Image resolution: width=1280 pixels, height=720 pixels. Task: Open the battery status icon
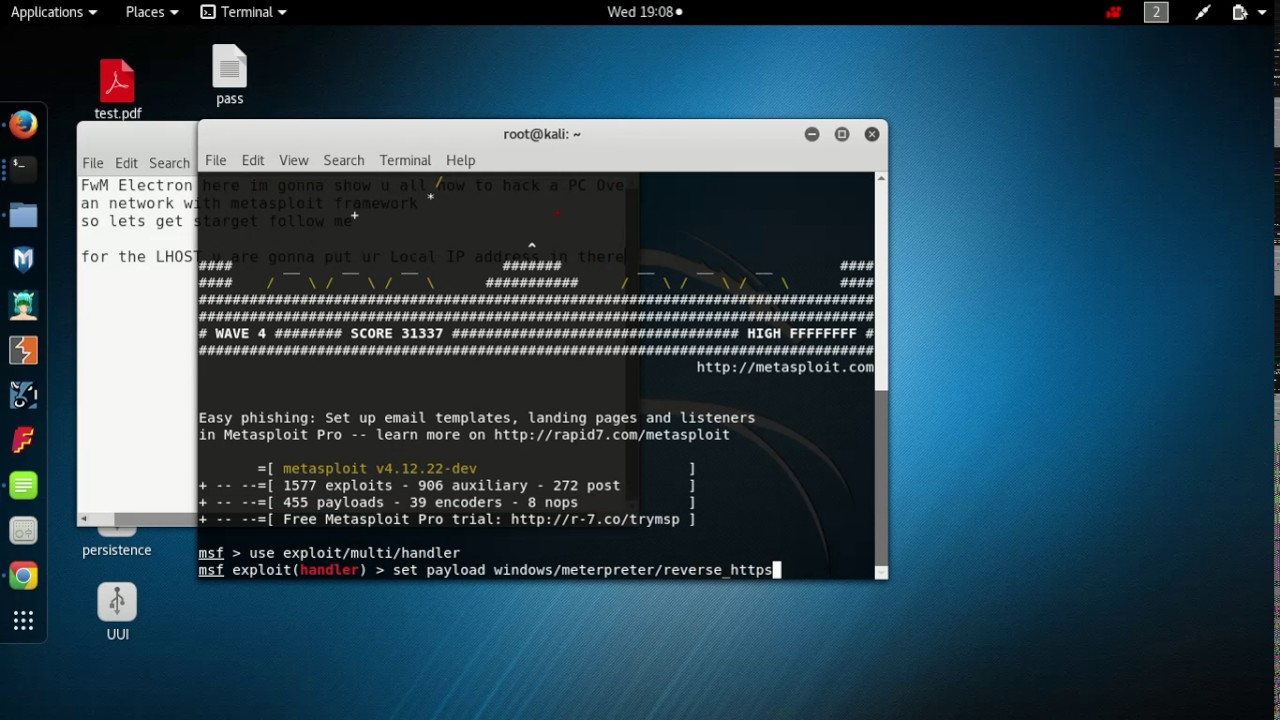pos(1240,12)
